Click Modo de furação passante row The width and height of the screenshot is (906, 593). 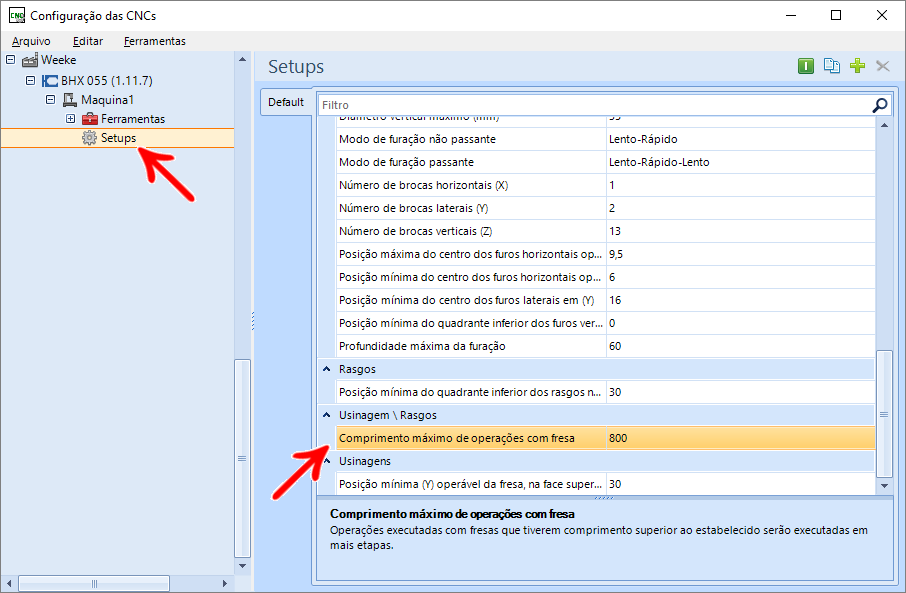[606, 162]
